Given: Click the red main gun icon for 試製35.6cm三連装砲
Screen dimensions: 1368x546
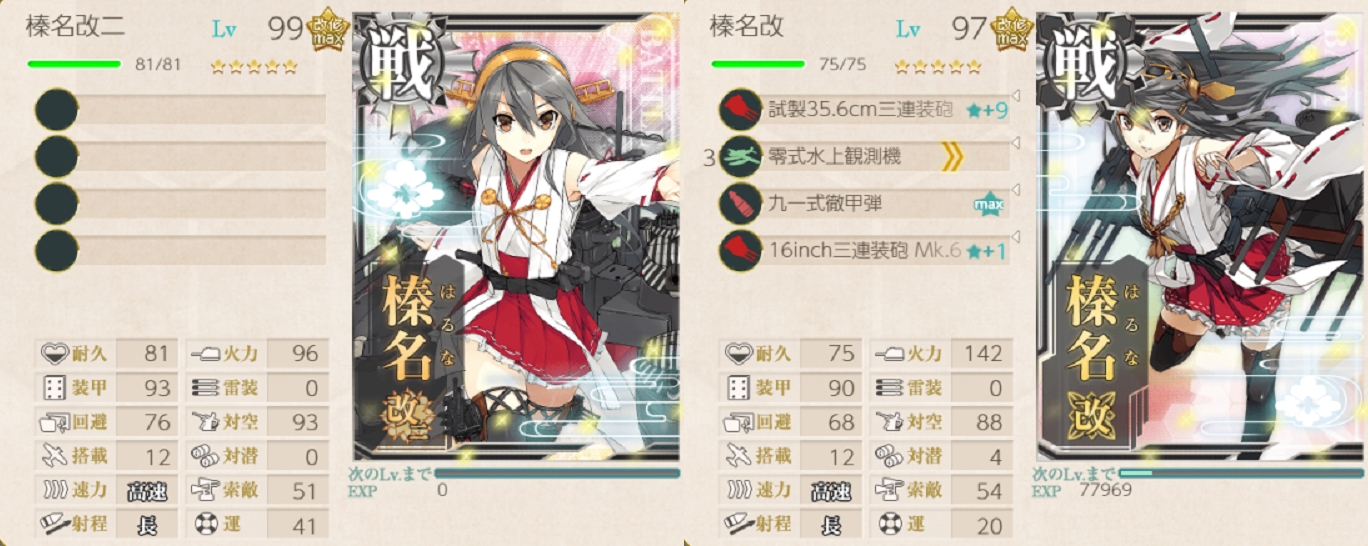Looking at the screenshot, I should click(741, 108).
